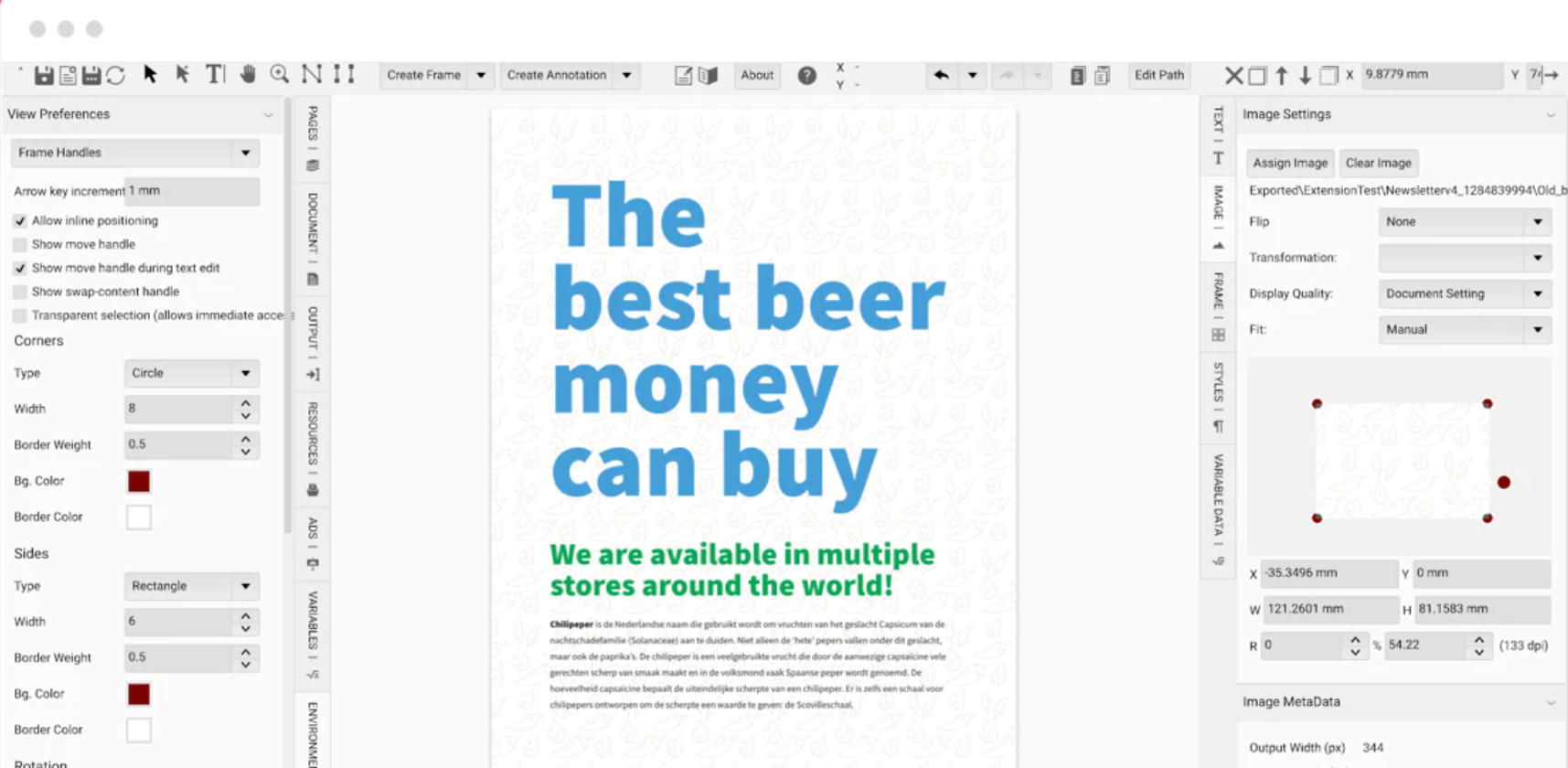Pick Corners Bg. Color red swatch

[x=139, y=481]
